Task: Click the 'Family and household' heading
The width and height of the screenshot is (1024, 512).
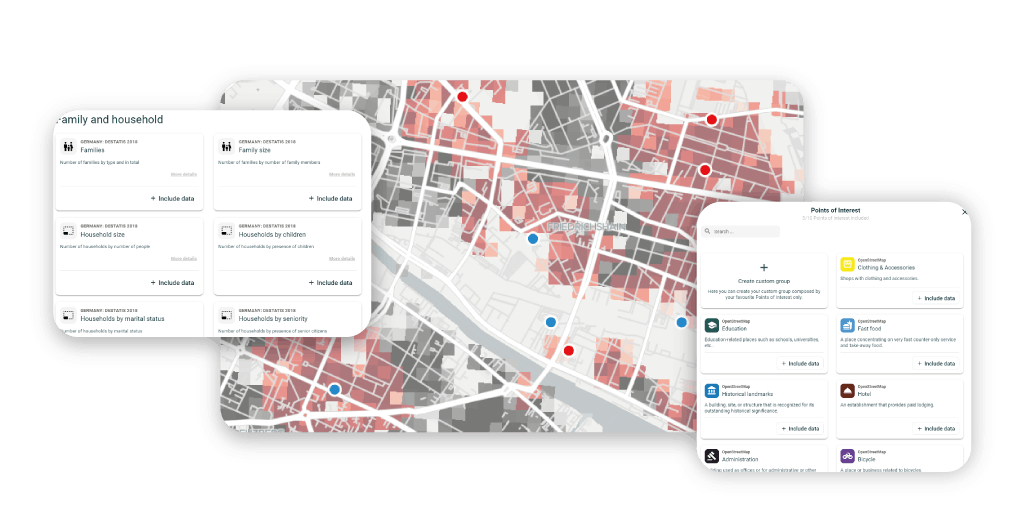Action: pyautogui.click(x=110, y=120)
